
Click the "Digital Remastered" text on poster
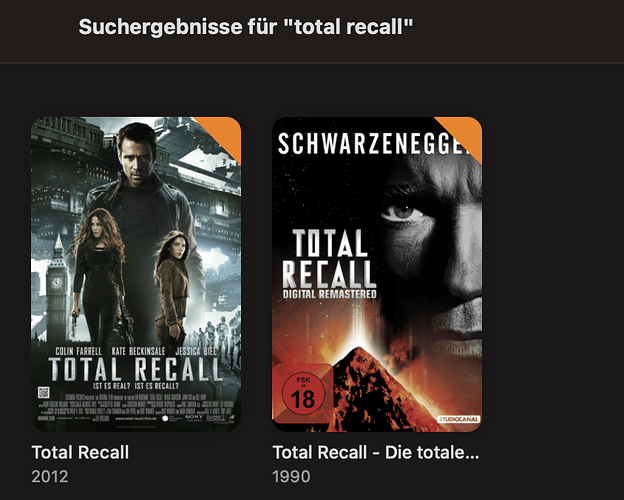click(x=330, y=294)
